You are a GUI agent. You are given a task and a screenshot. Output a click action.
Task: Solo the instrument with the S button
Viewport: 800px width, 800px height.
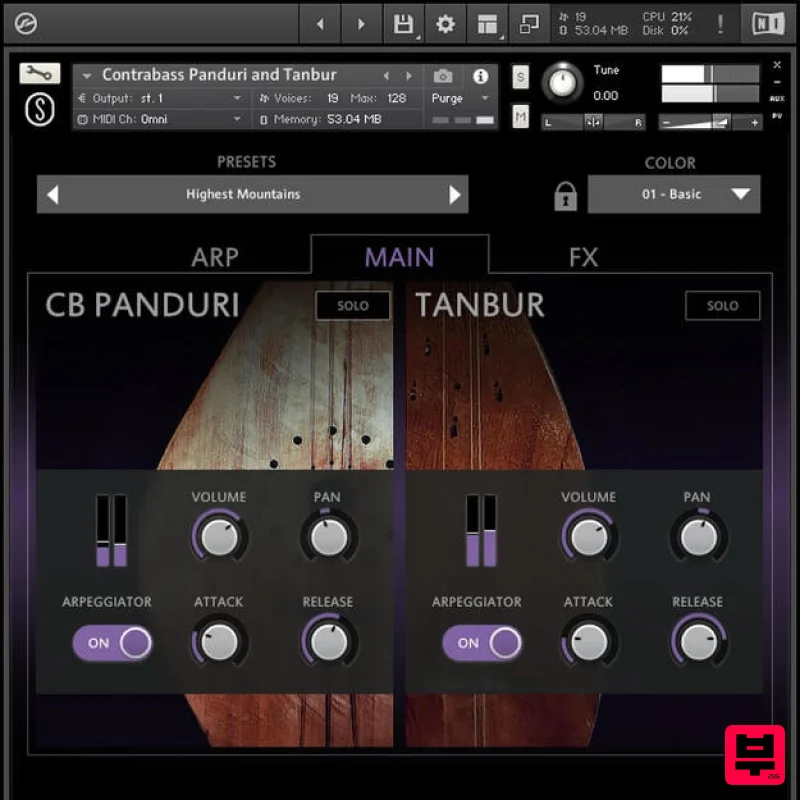(518, 76)
